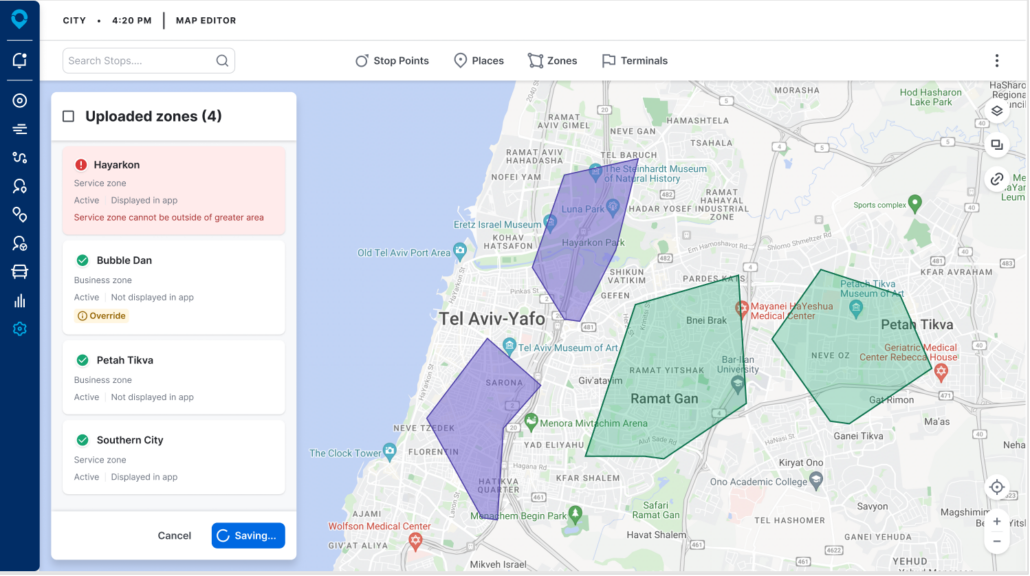Image resolution: width=1030 pixels, height=576 pixels.
Task: Click the search magnifier icon
Action: click(222, 60)
